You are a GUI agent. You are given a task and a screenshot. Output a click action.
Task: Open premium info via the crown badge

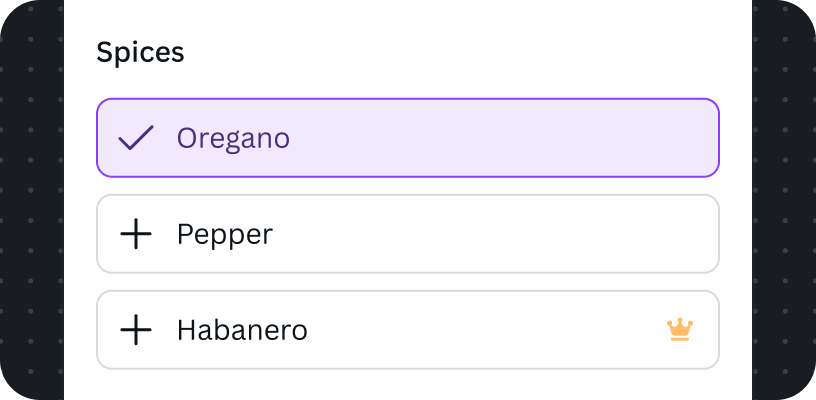tap(680, 330)
